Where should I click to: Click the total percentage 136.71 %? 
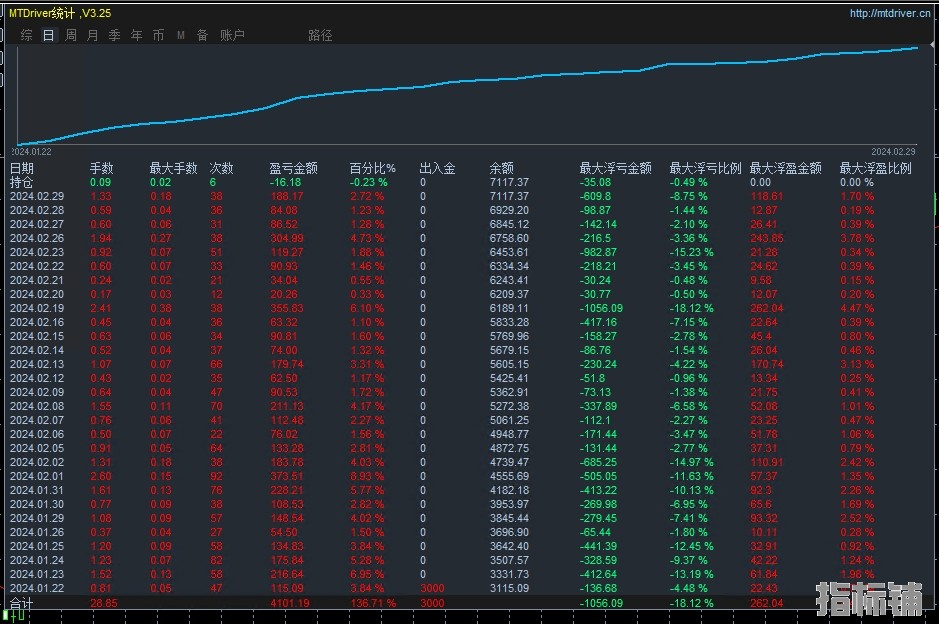372,603
